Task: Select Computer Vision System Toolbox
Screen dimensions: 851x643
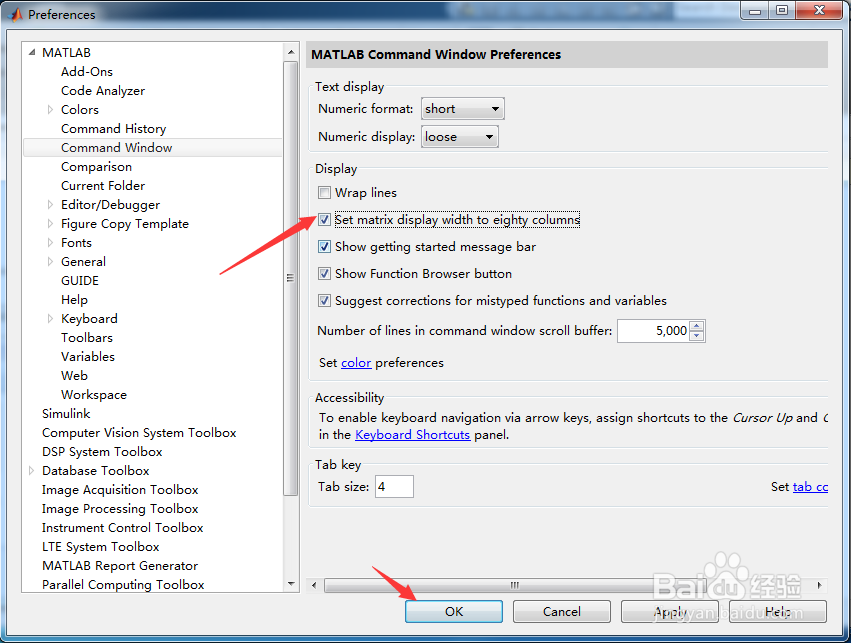Action: pyautogui.click(x=139, y=432)
